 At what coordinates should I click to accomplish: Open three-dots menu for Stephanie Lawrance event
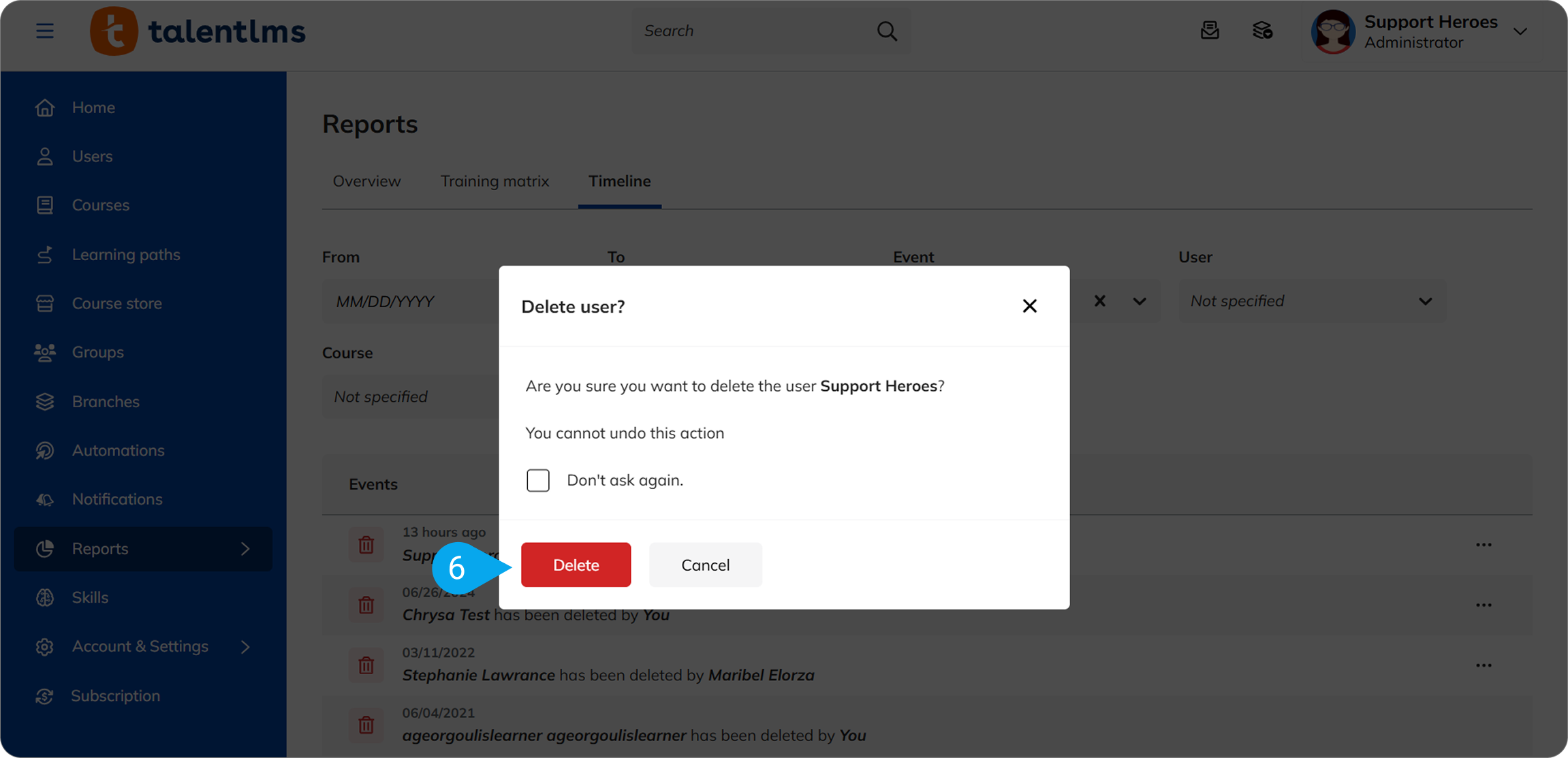click(x=1484, y=665)
